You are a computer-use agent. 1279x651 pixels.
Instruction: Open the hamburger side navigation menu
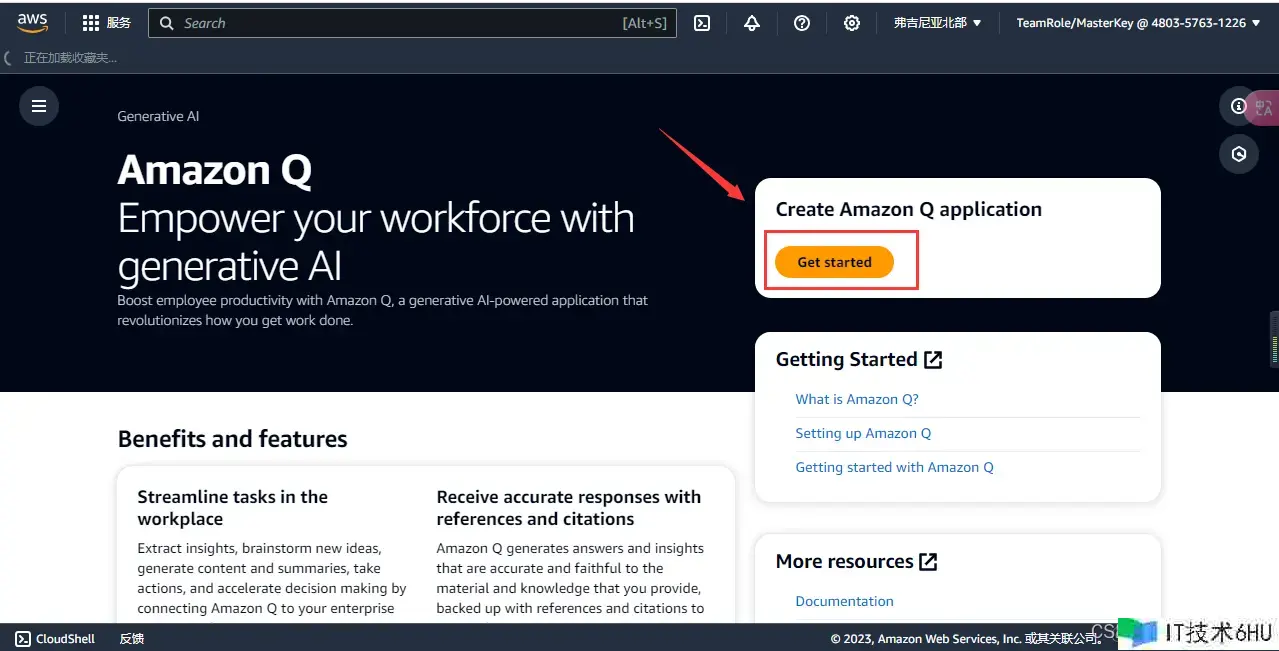pos(39,106)
